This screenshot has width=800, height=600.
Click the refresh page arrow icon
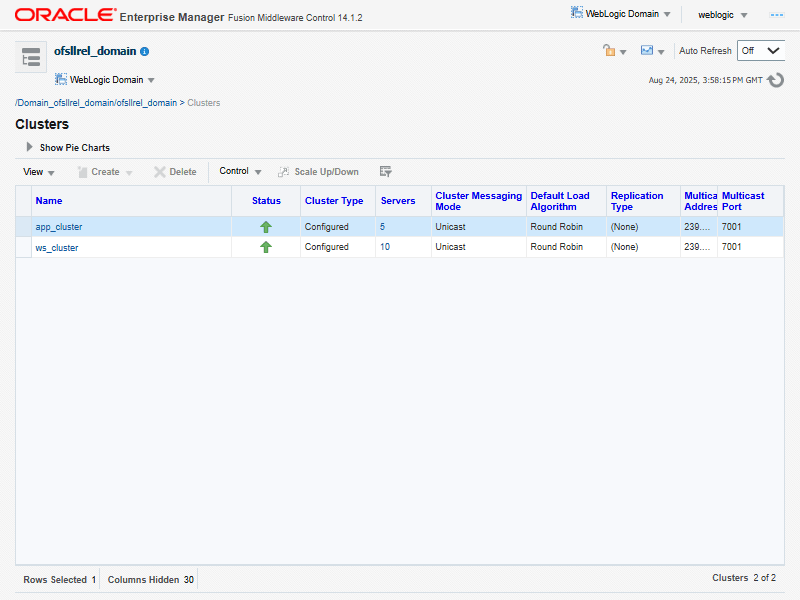point(775,80)
